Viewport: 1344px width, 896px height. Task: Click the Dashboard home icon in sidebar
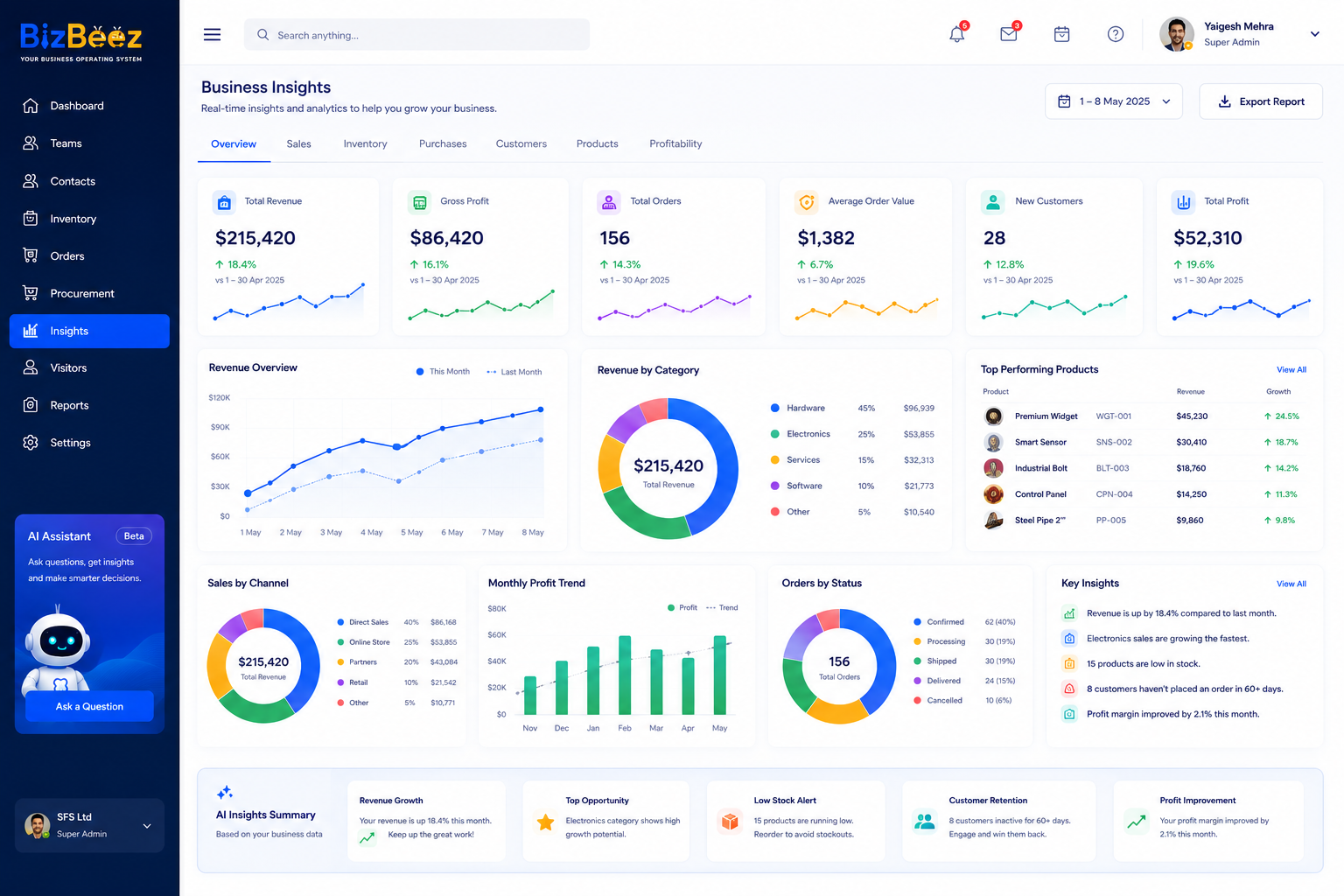click(31, 106)
